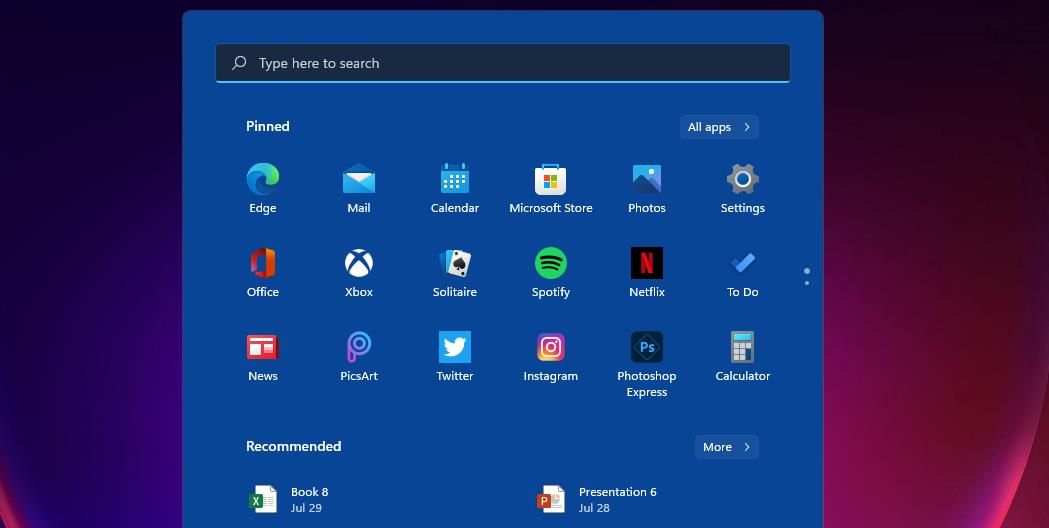This screenshot has width=1049, height=528.
Task: Launch the Calculator app
Action: click(x=743, y=357)
